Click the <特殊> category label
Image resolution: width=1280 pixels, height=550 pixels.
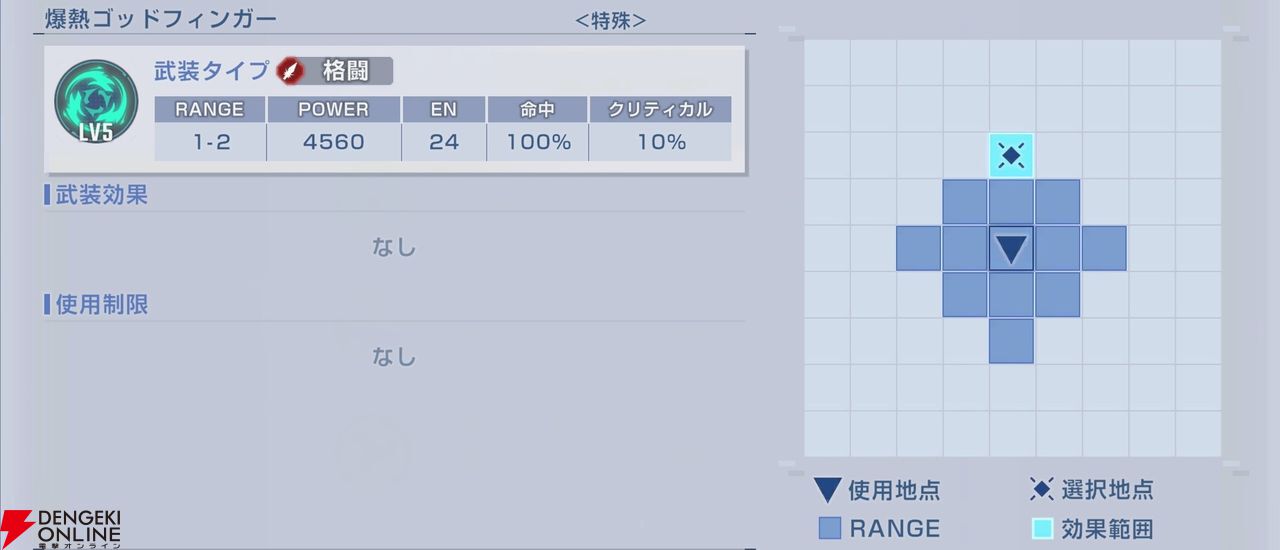pos(610,20)
